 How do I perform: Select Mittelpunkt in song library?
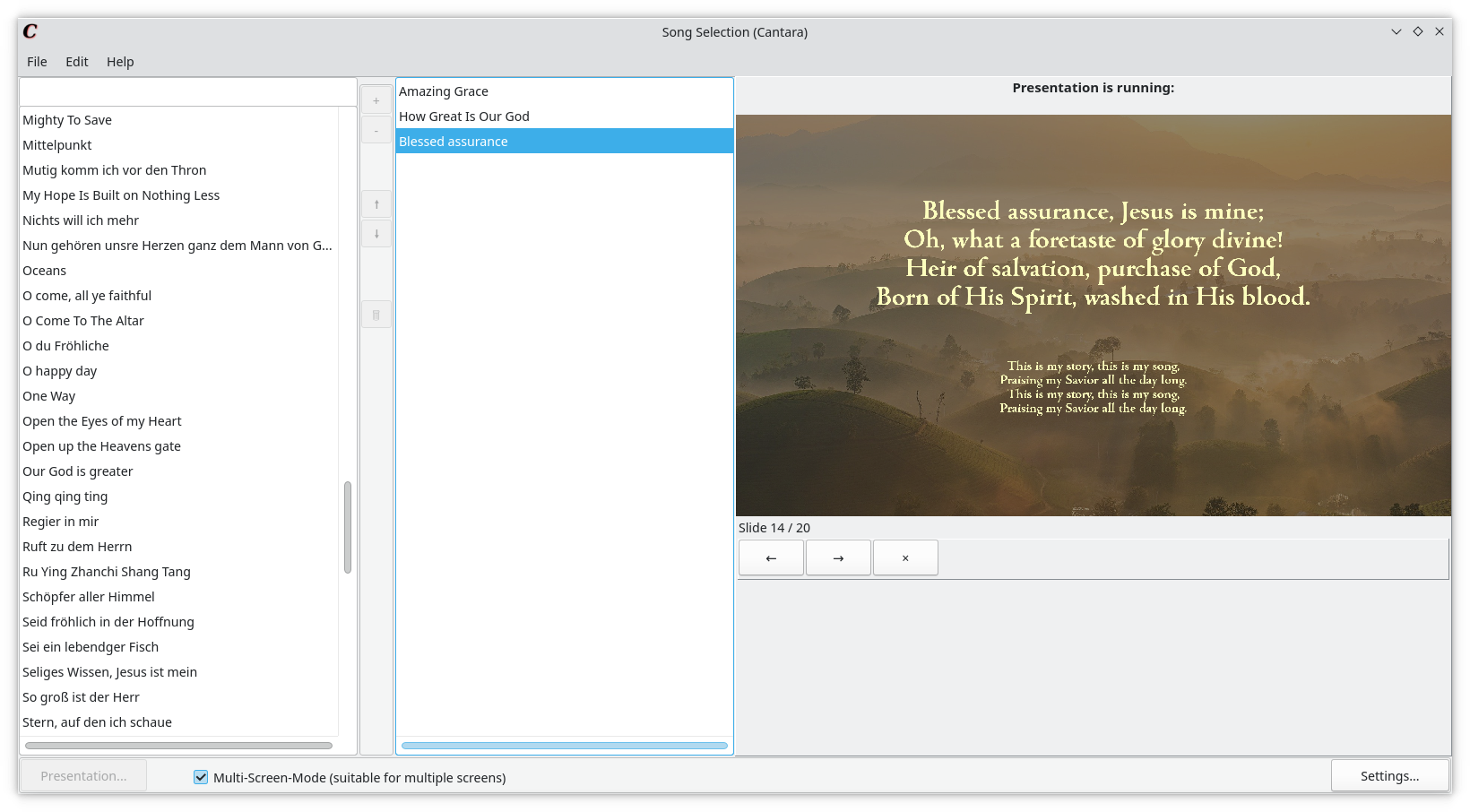point(178,145)
